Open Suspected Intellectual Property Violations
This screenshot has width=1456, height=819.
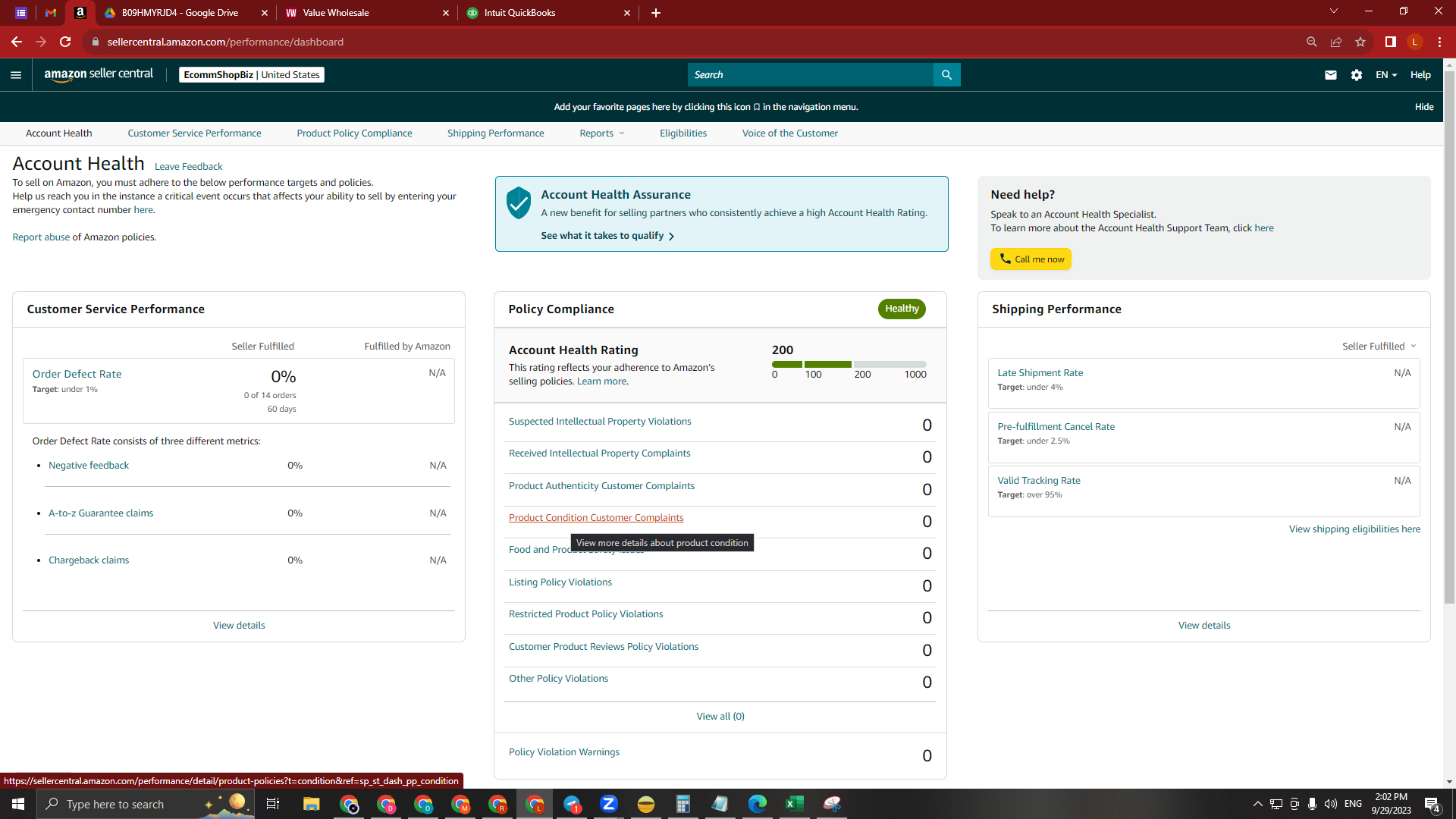600,422
